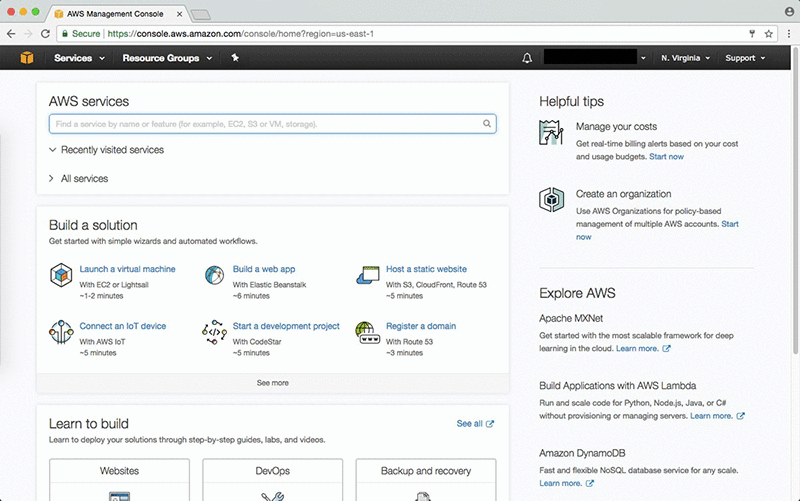Open the Backup and recovery learning card

pyautogui.click(x=426, y=480)
